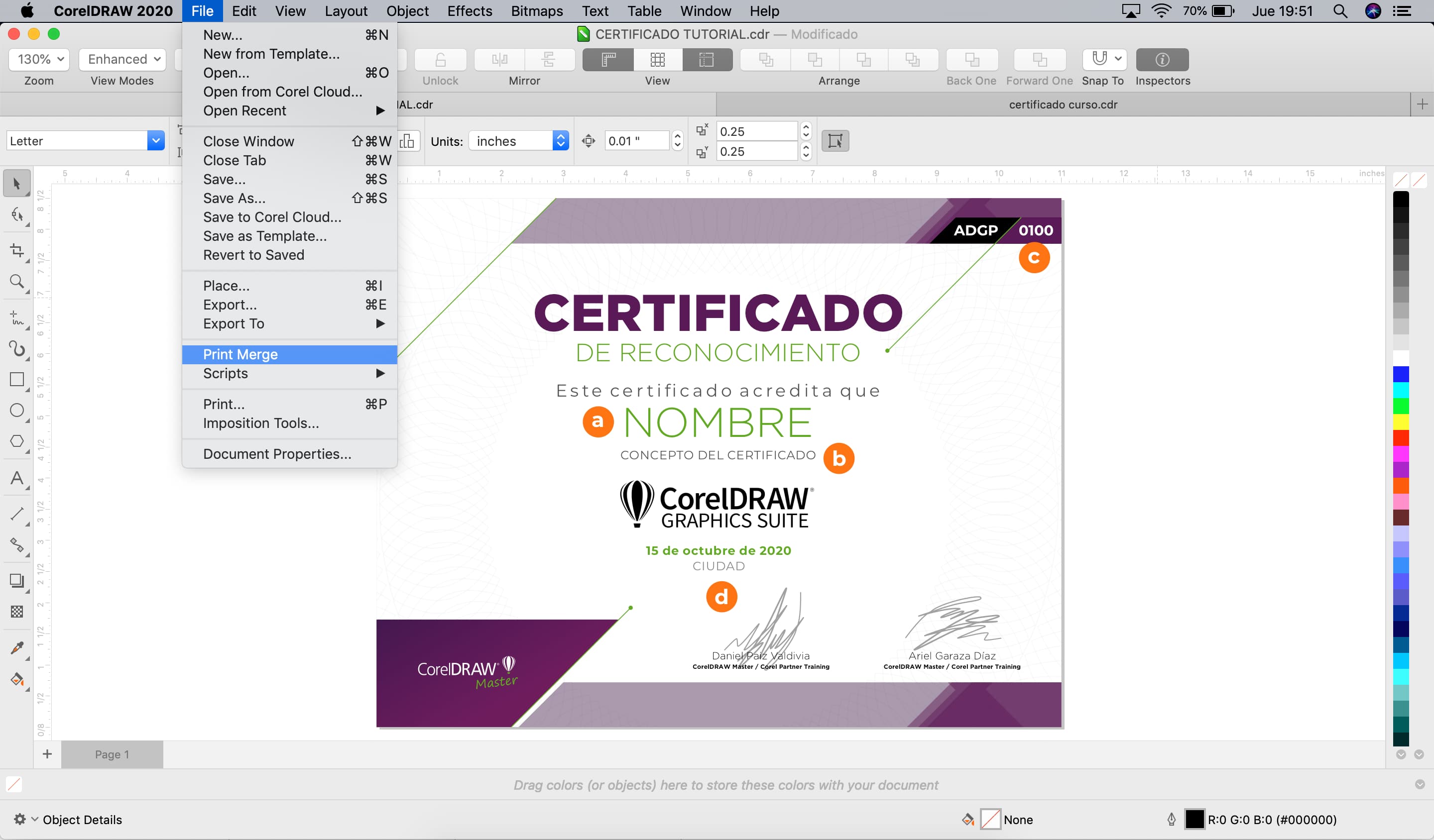Choose Print Merge from File menu
The image size is (1434, 840).
(x=290, y=355)
